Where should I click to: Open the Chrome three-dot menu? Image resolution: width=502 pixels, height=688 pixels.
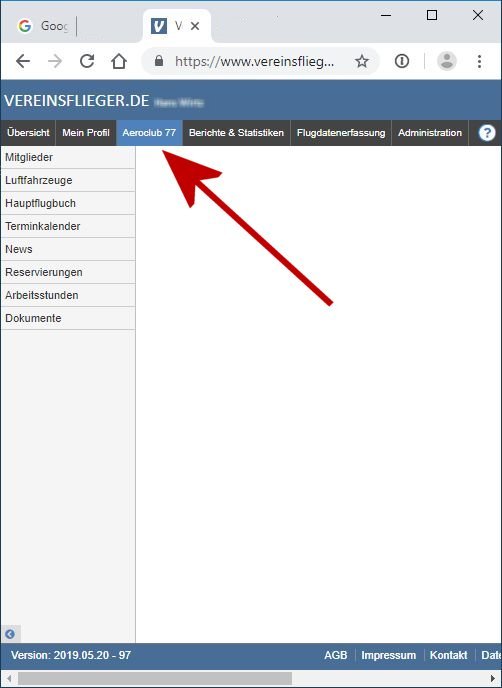pyautogui.click(x=479, y=61)
